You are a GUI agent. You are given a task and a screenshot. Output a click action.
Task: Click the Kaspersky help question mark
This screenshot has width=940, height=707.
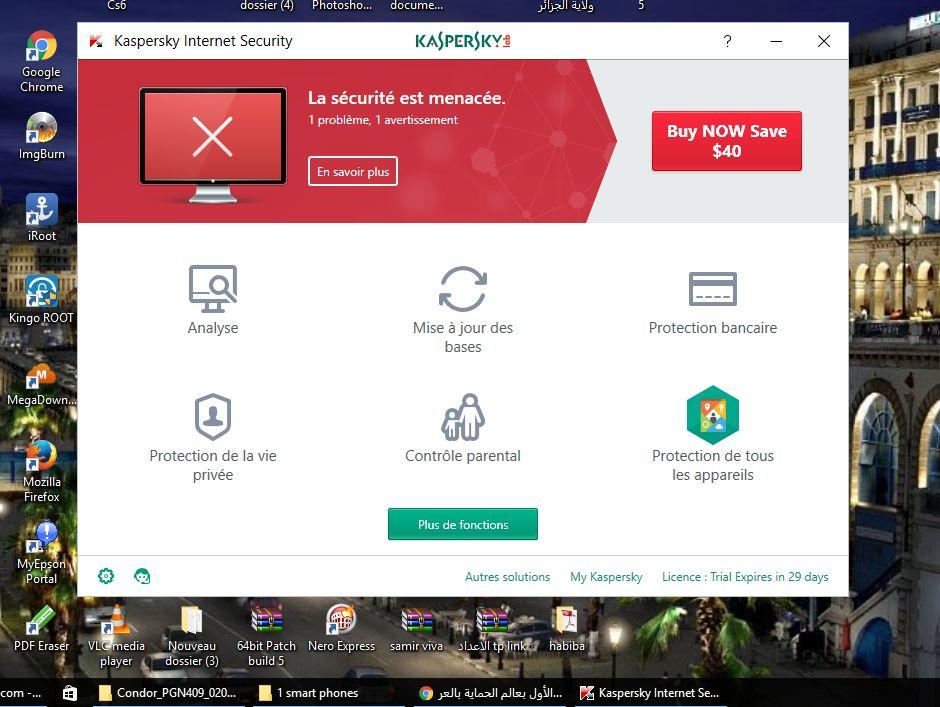click(727, 41)
